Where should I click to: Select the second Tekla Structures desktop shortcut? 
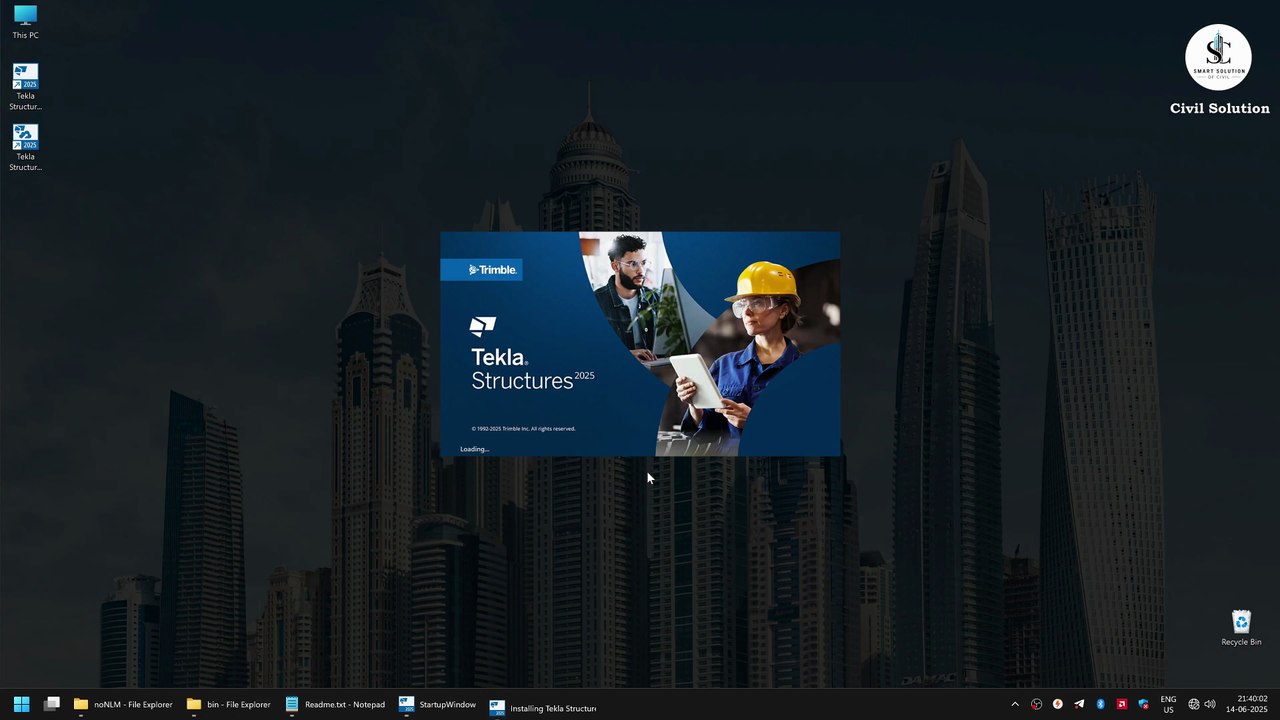point(25,148)
